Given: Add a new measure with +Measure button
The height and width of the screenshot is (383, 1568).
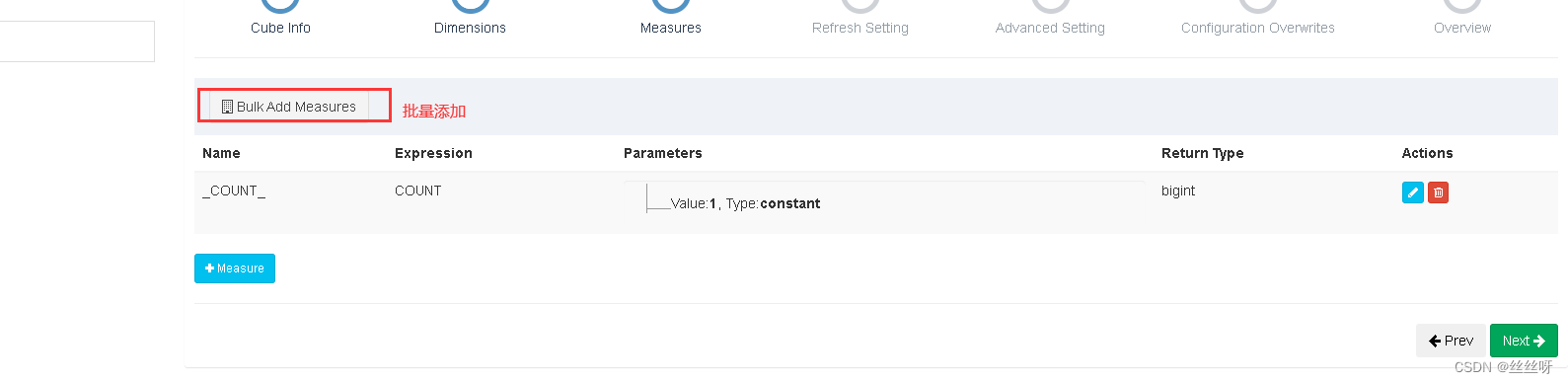Looking at the screenshot, I should pos(235,268).
